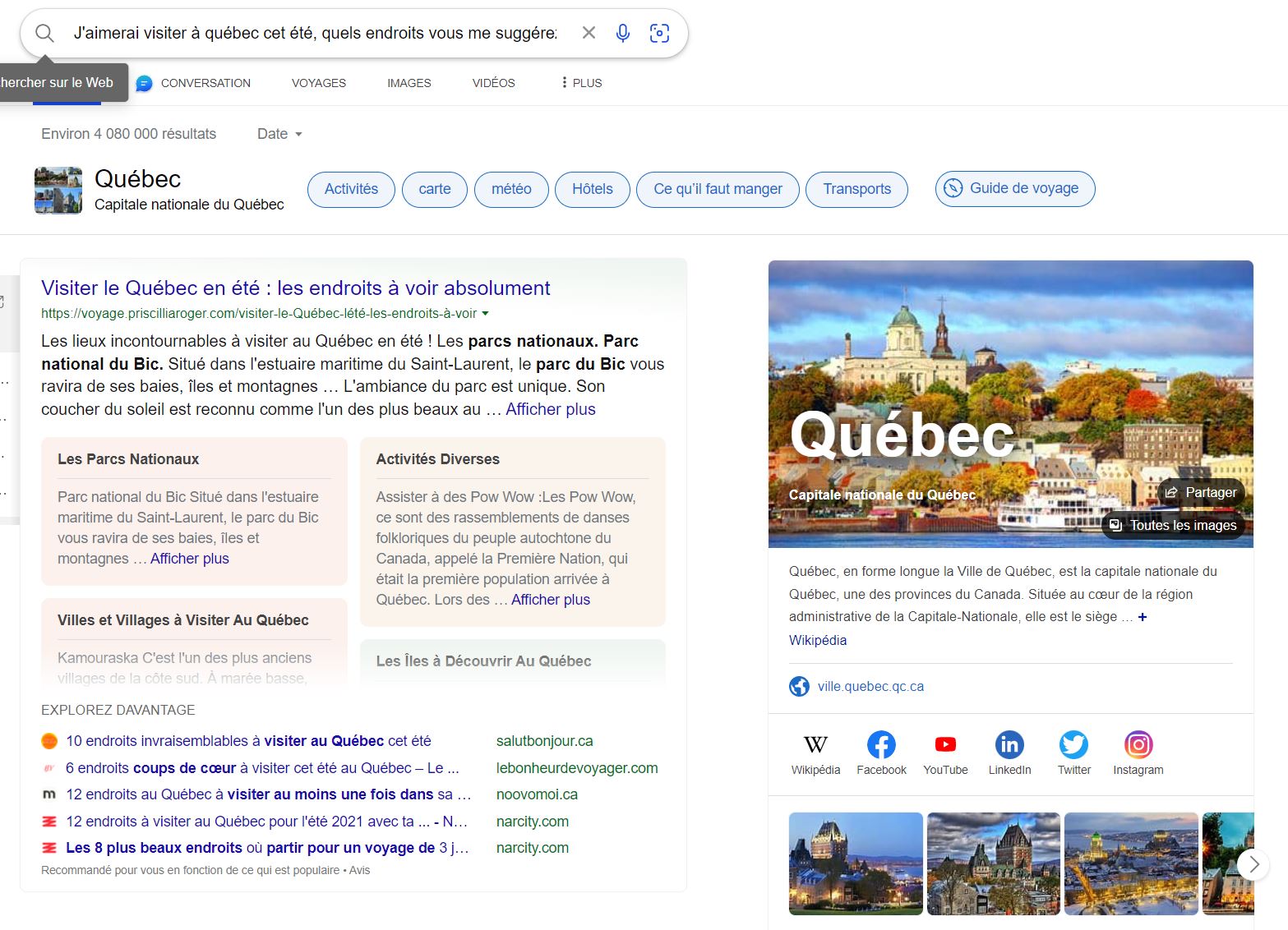Click the Partager button on the Québec image
Image resolution: width=1288 pixels, height=930 pixels.
coord(1201,491)
